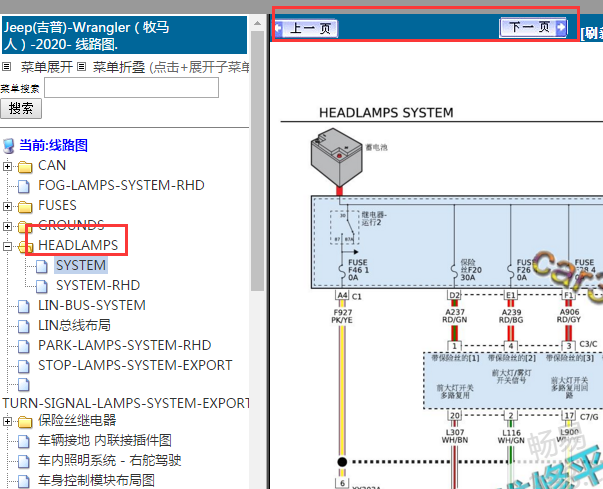Click the left panel scroll up arrow
603x489 pixels.
(x=257, y=23)
